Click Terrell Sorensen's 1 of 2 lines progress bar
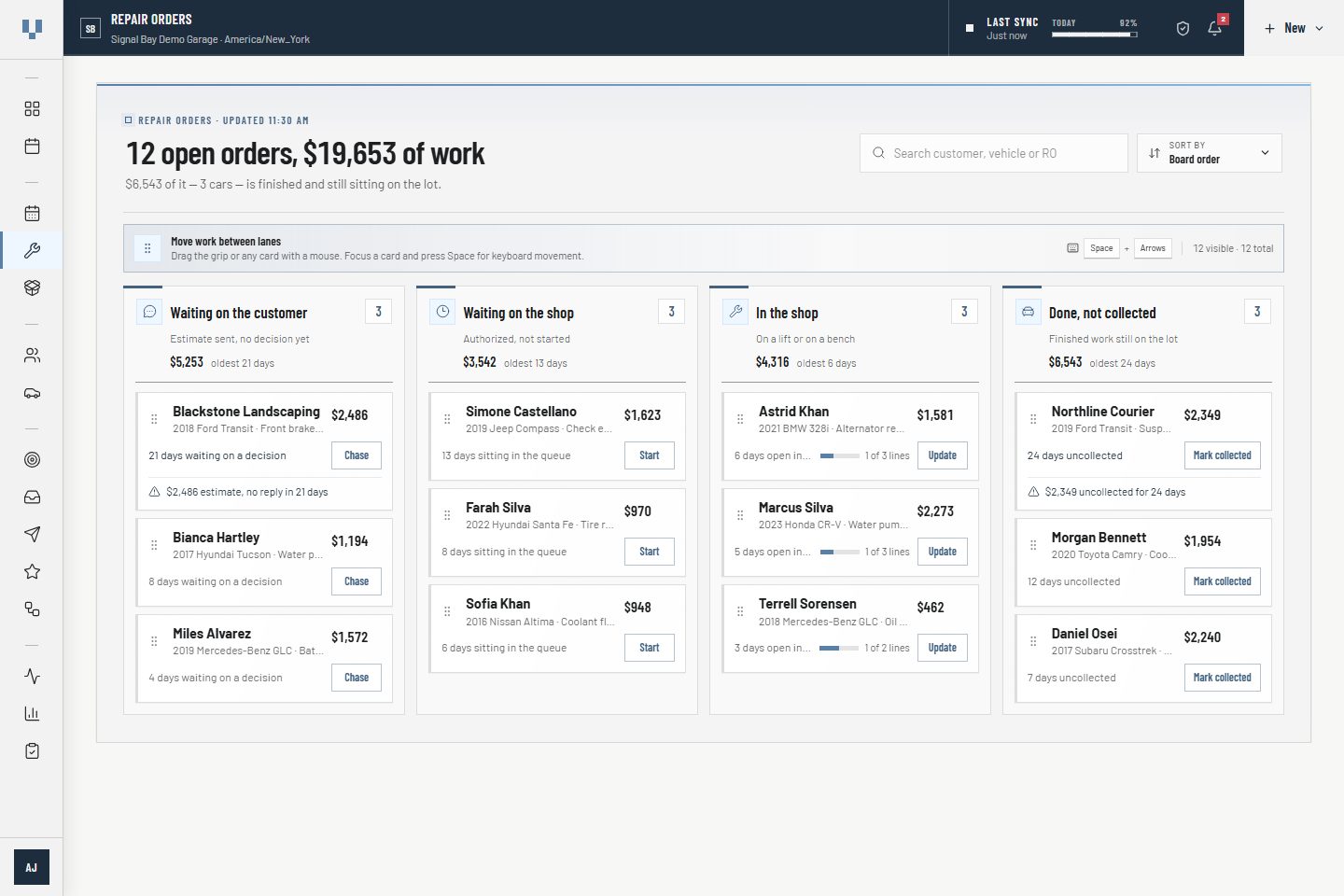 click(839, 649)
